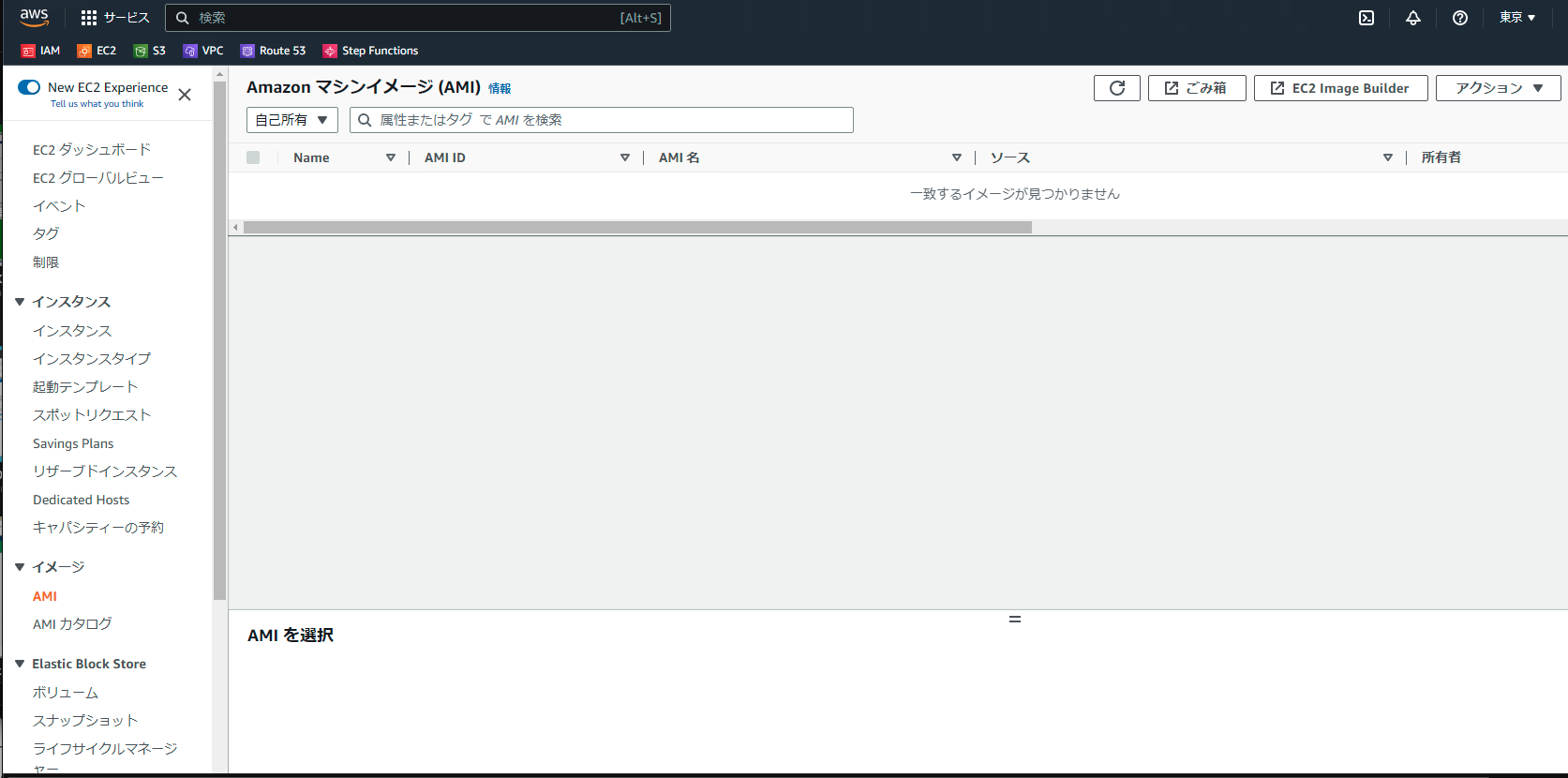Image resolution: width=1568 pixels, height=778 pixels.
Task: Toggle New EC2 Experience switch
Action: click(29, 87)
